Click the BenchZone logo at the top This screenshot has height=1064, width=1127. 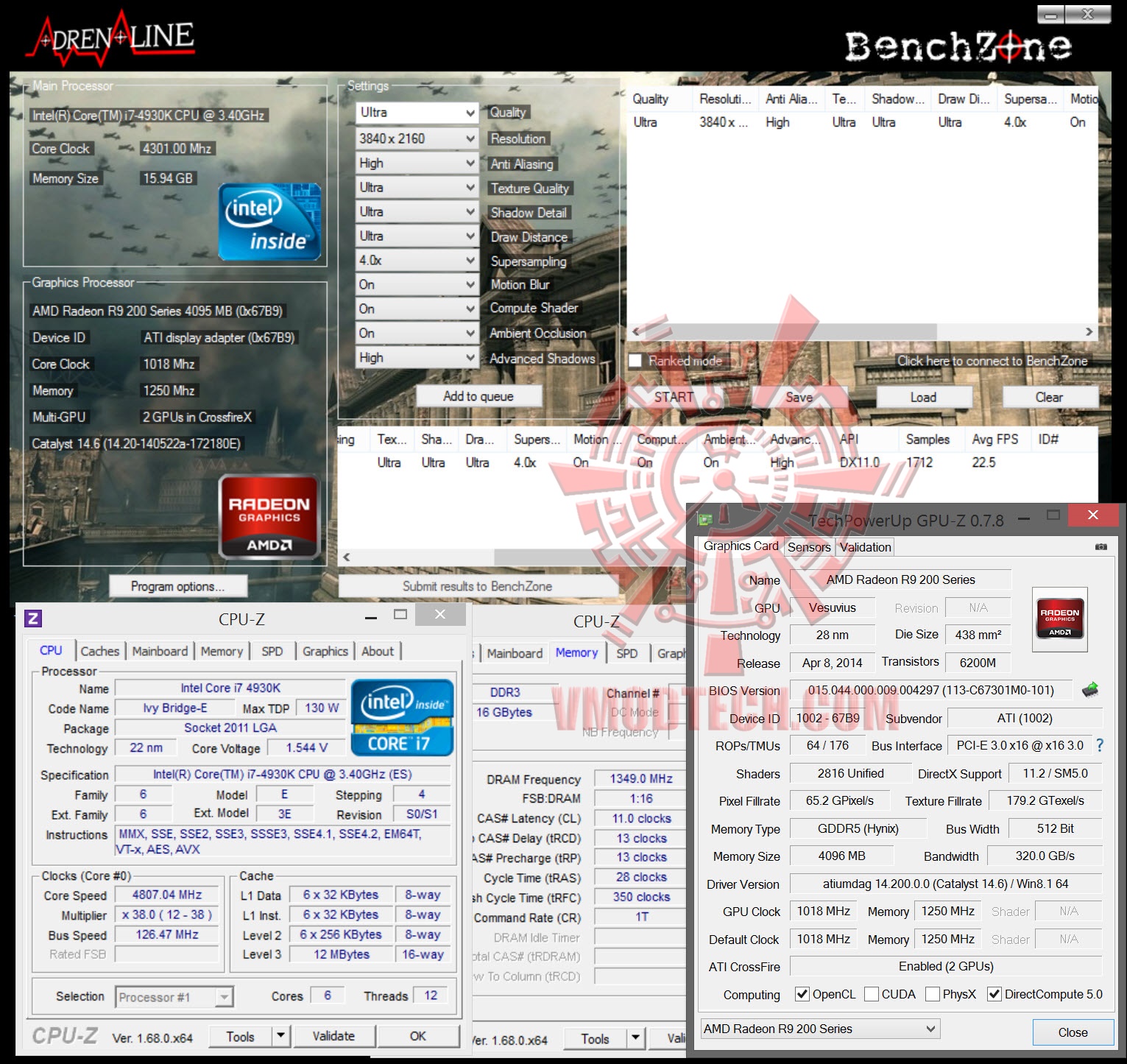click(x=958, y=46)
